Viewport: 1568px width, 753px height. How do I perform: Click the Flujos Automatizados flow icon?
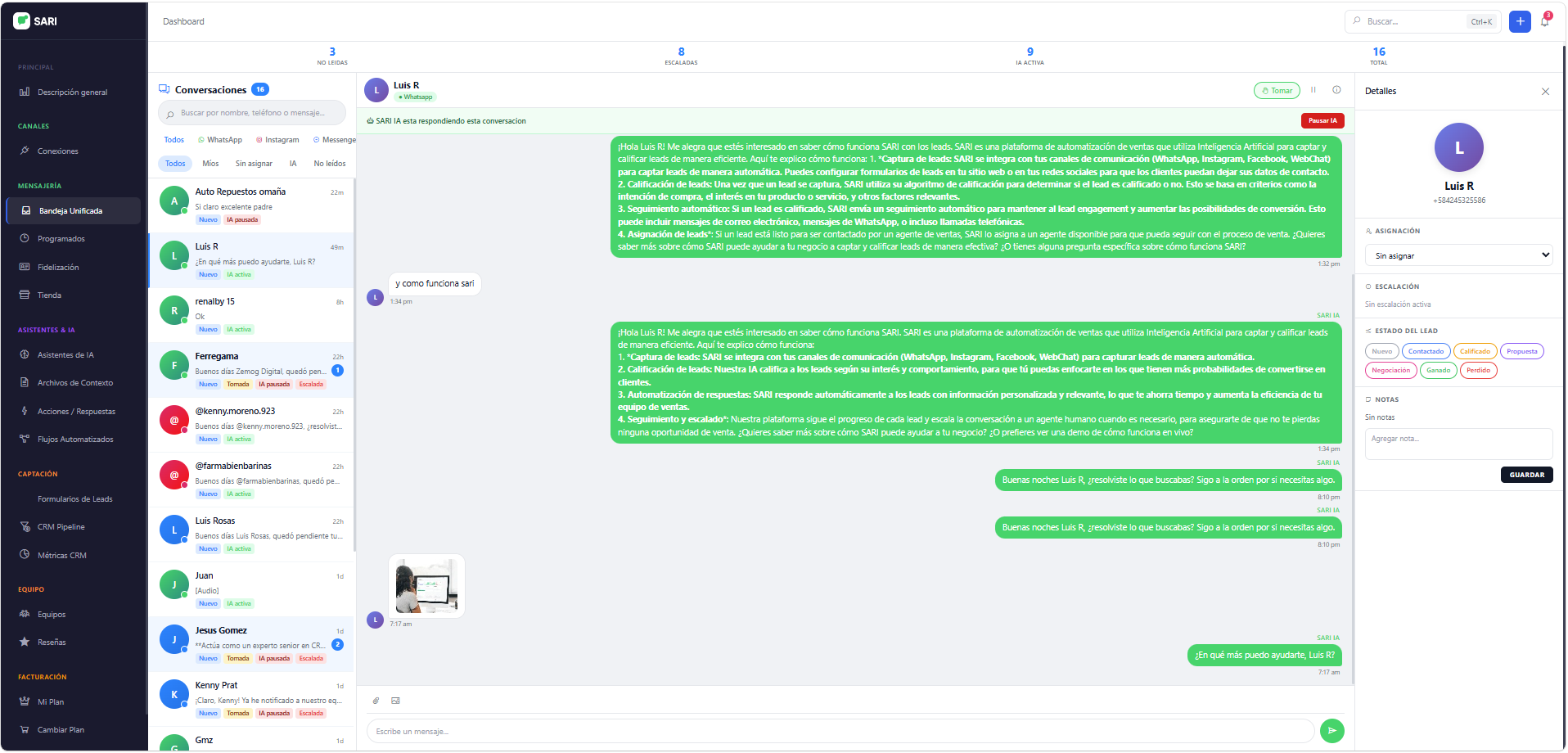25,440
